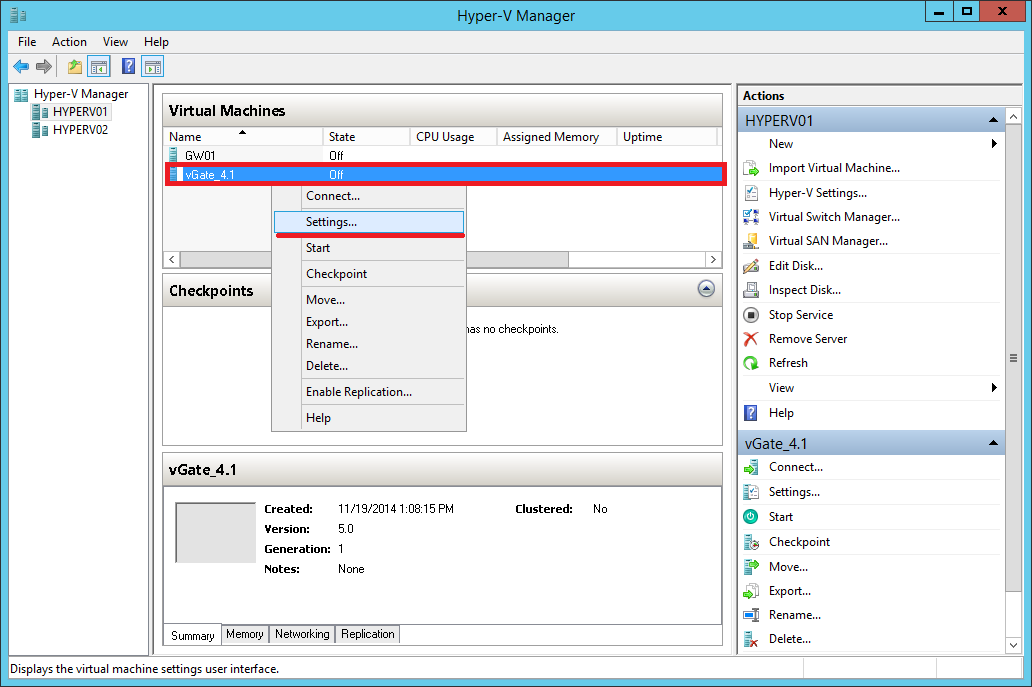Click the green Refresh icon

751,363
